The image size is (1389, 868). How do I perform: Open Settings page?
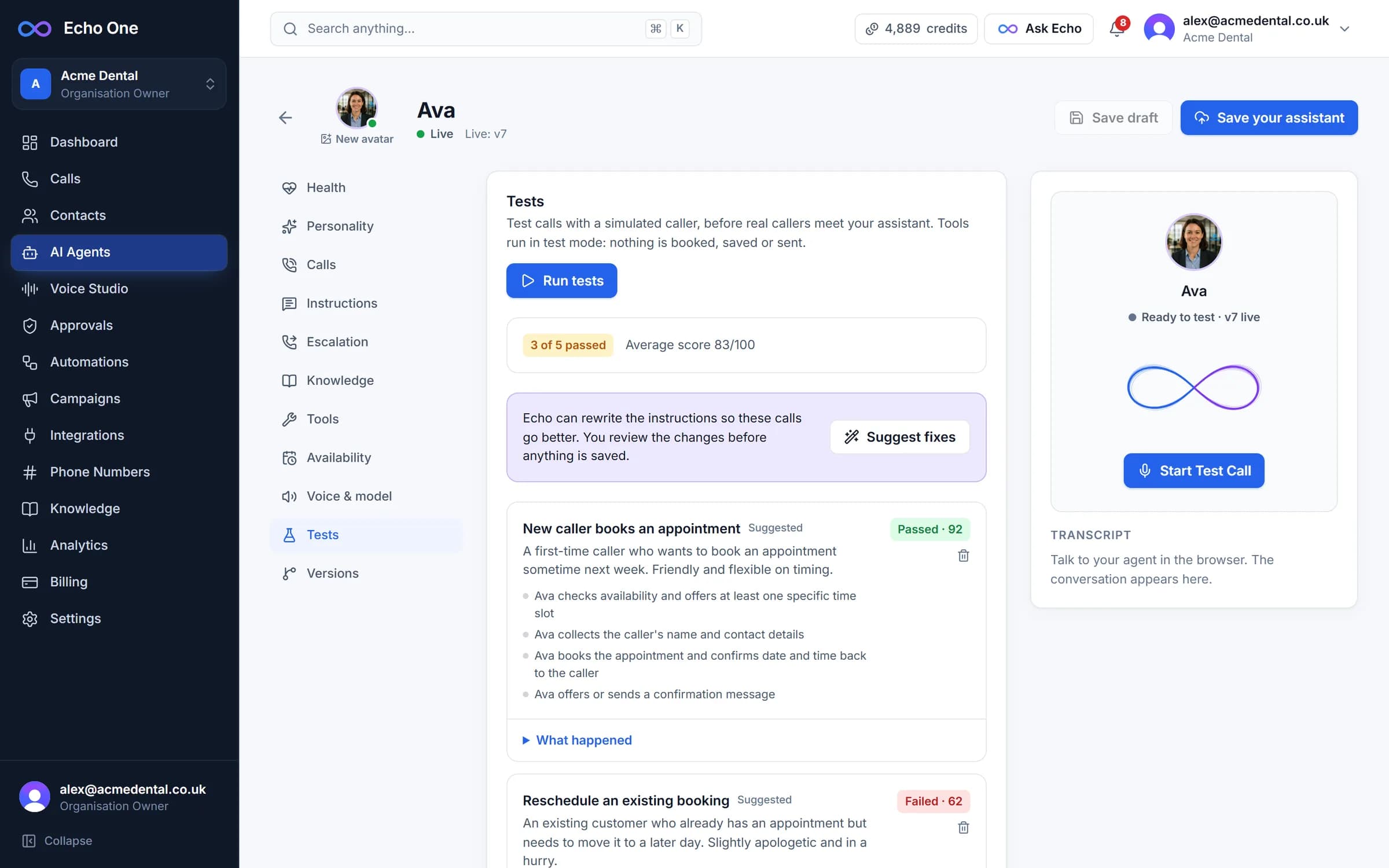pyautogui.click(x=119, y=619)
